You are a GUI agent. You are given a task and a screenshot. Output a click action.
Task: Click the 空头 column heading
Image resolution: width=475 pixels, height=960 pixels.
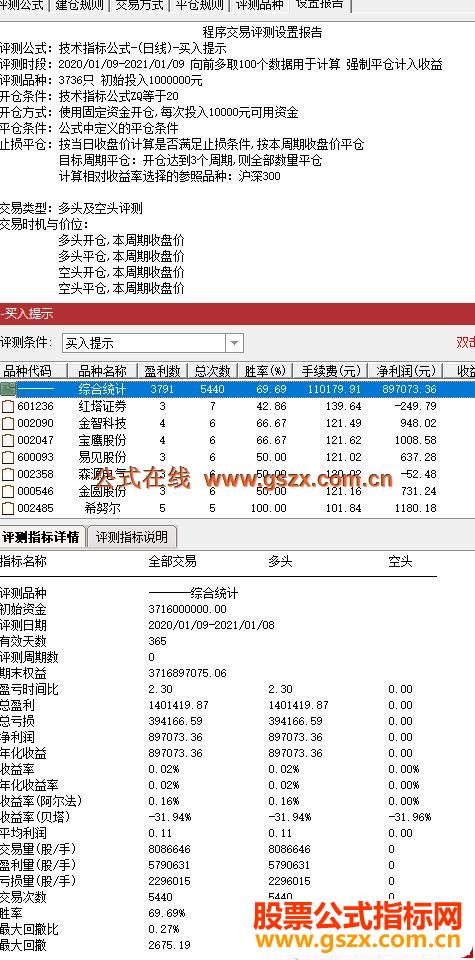click(x=400, y=561)
